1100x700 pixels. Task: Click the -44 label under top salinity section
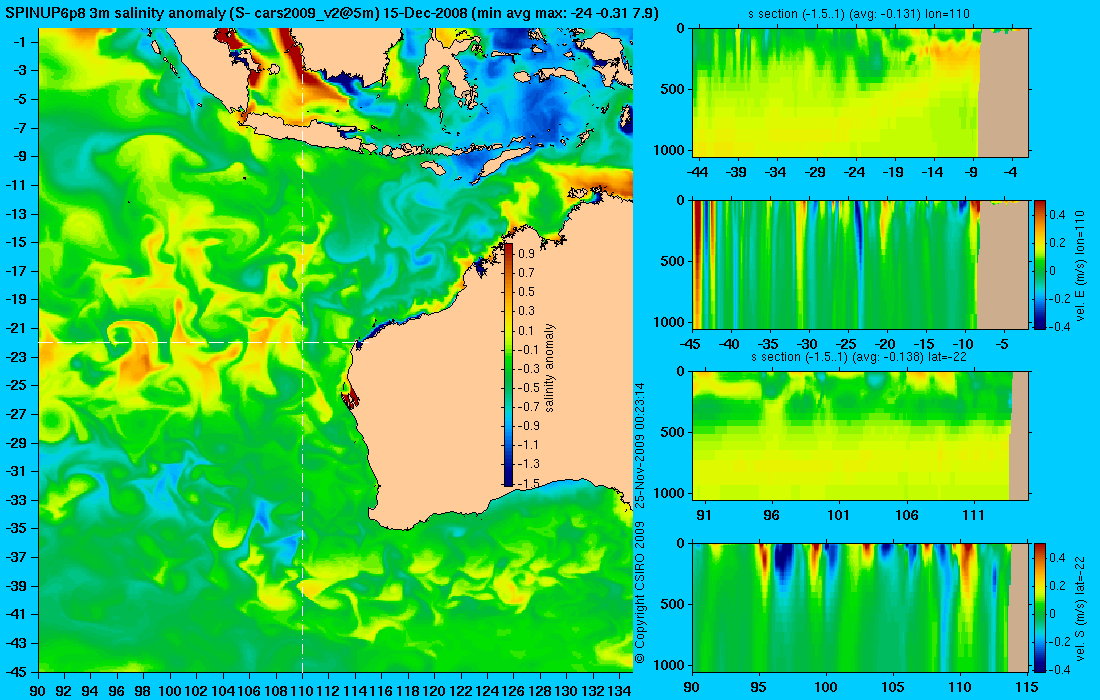698,172
